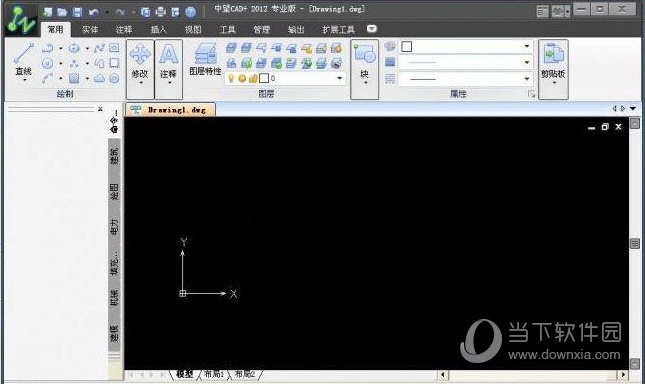Switch to the 扩展工具 ribbon tab

[338, 29]
